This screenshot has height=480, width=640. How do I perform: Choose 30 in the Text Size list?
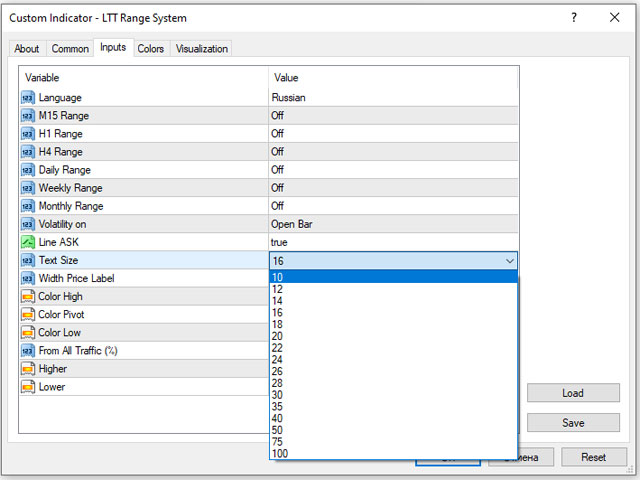(393, 395)
